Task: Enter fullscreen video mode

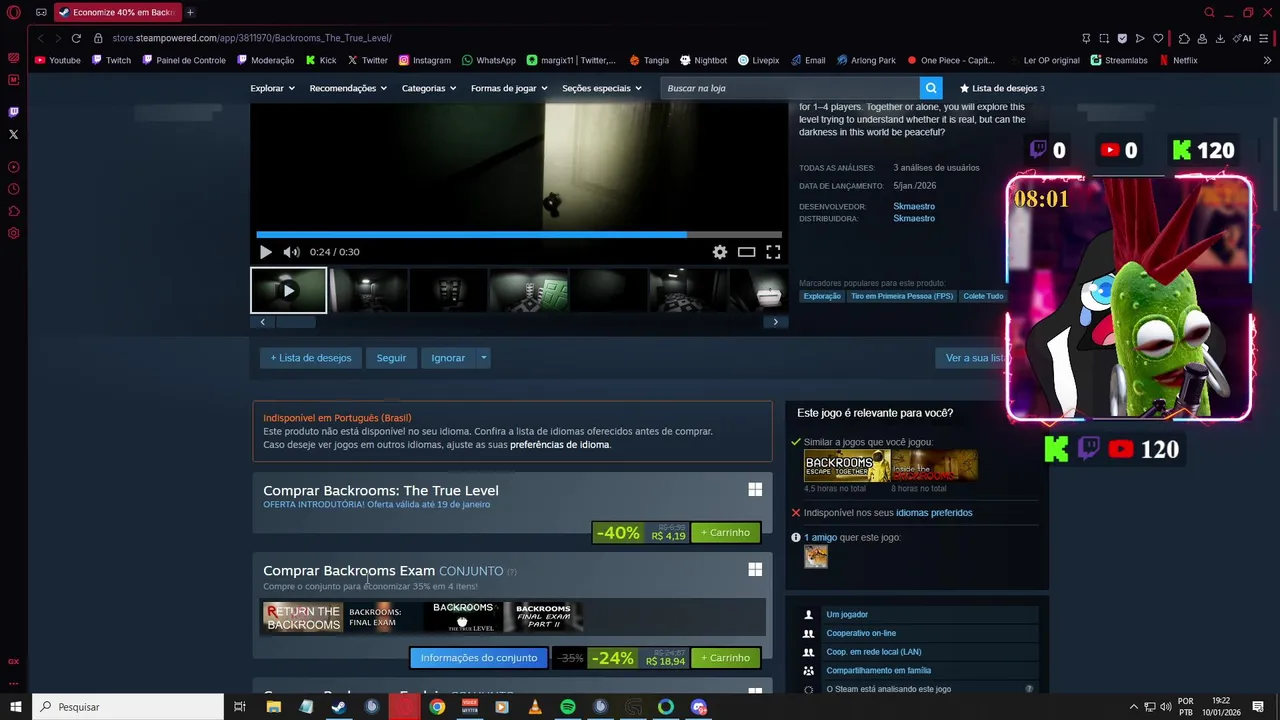Action: pyautogui.click(x=773, y=252)
